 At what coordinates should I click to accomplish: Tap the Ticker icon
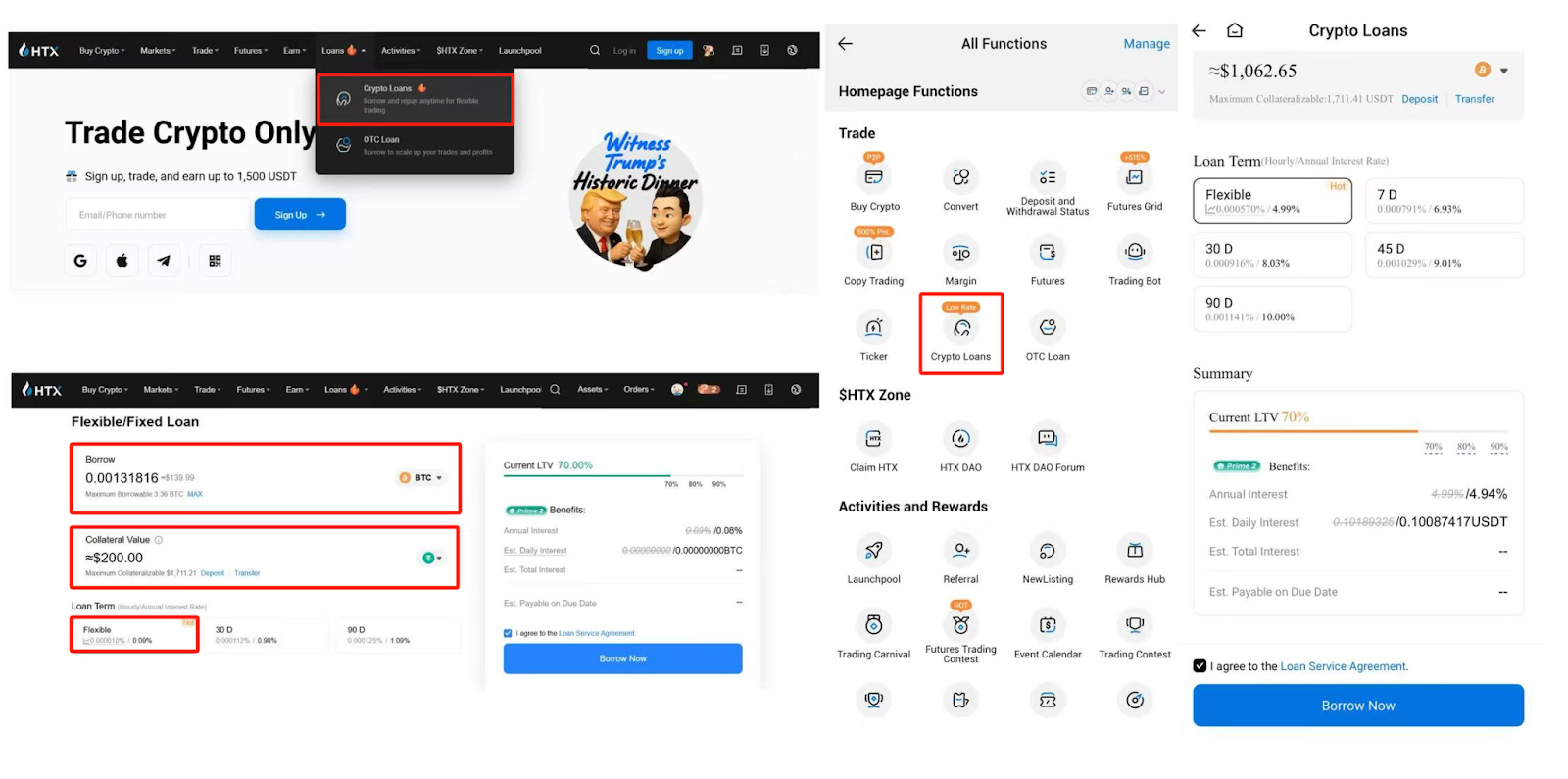[x=874, y=328]
